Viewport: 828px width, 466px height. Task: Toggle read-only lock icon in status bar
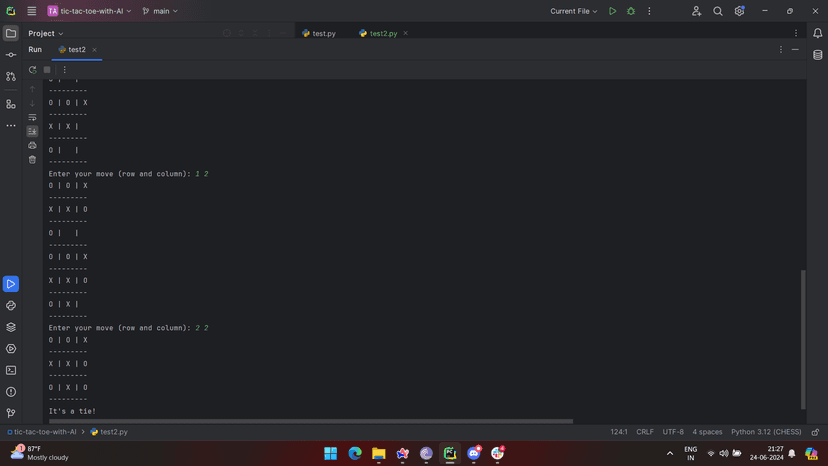click(815, 432)
